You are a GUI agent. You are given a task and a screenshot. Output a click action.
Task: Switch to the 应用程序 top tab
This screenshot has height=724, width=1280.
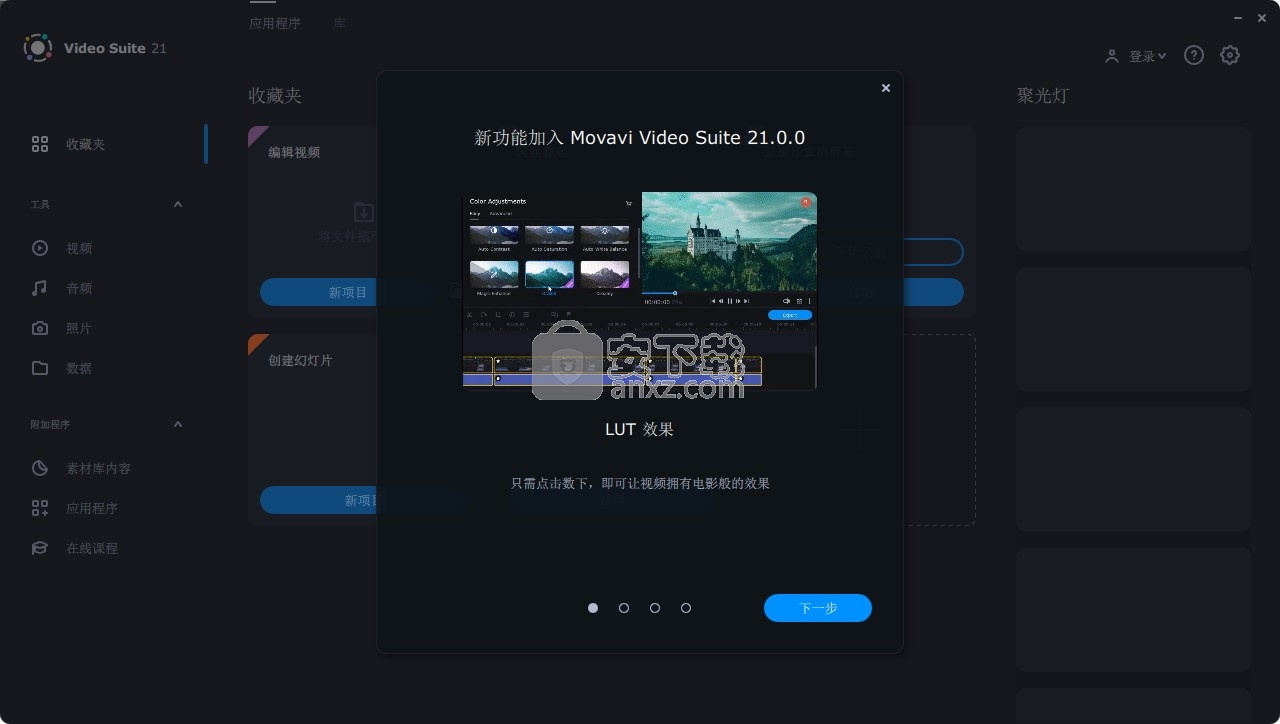click(275, 23)
